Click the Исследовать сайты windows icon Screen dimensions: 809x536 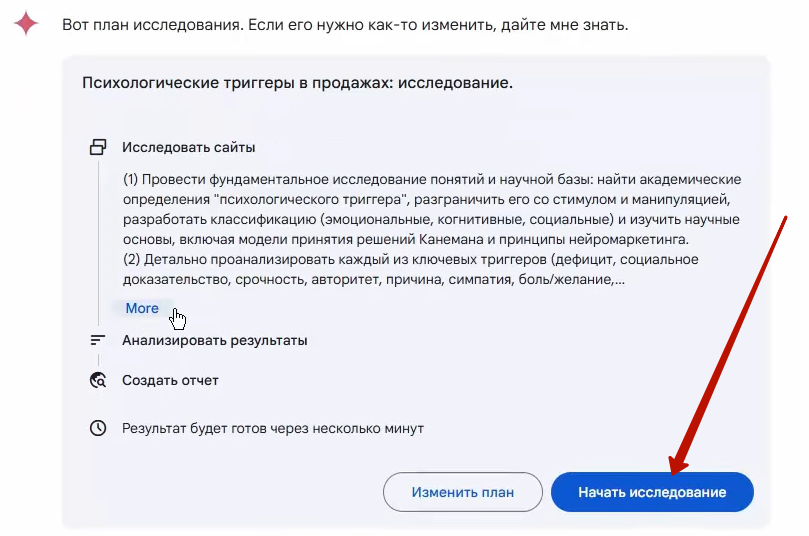point(98,147)
